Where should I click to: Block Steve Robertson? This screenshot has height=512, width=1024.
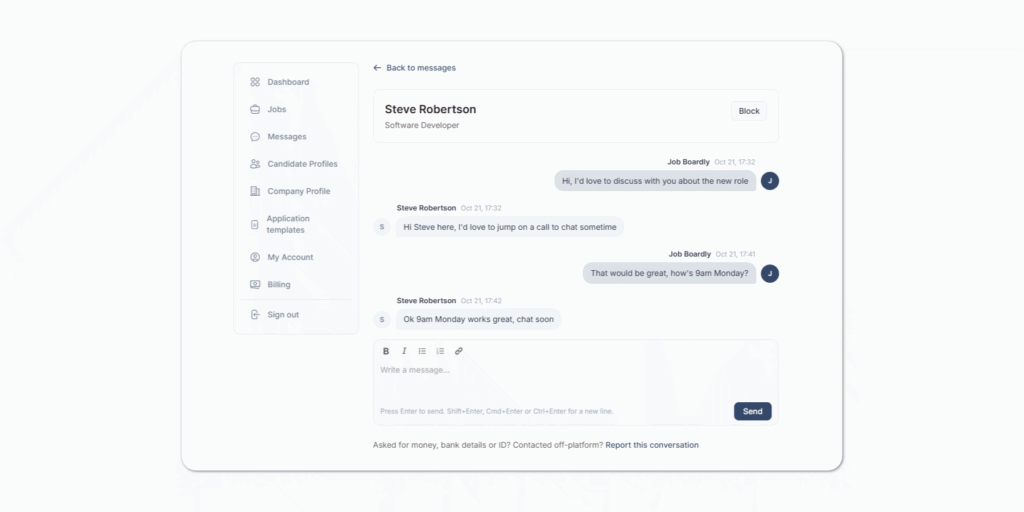749,111
